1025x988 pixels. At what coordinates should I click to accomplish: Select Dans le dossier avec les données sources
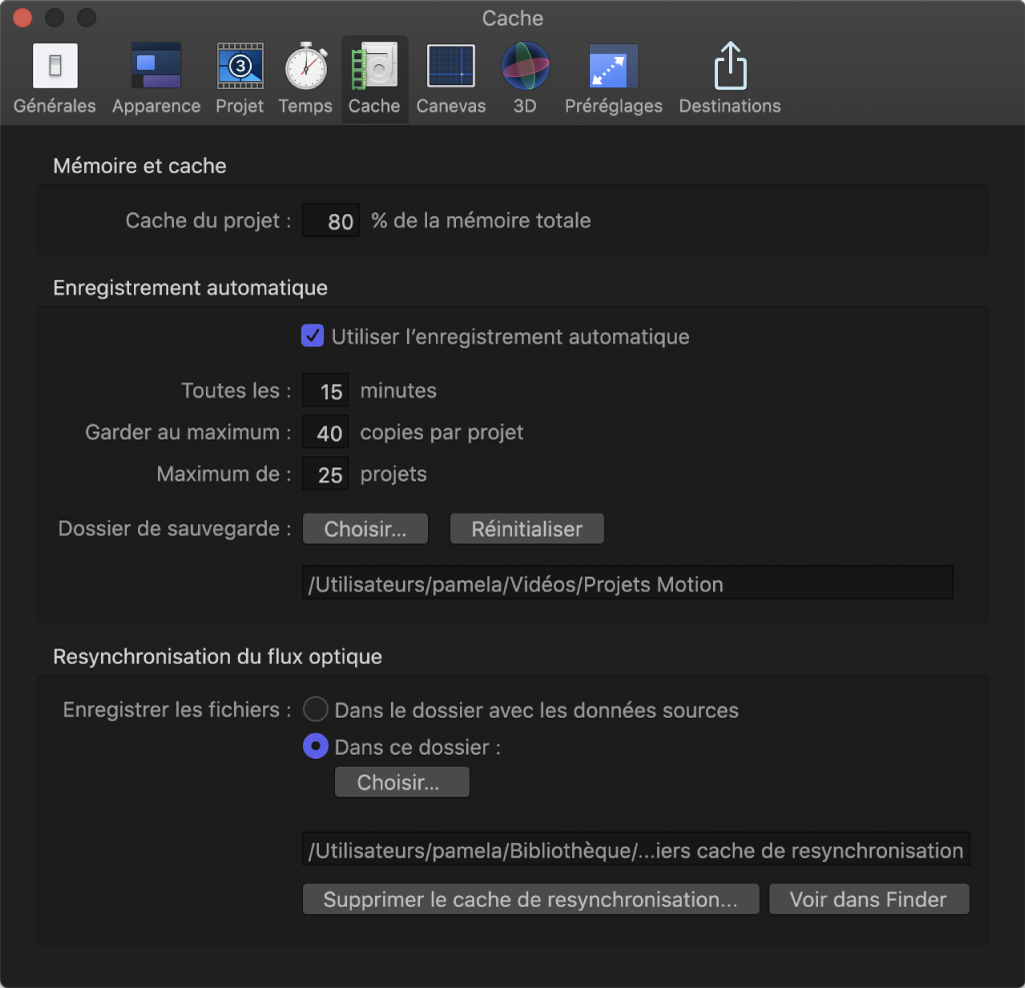315,710
